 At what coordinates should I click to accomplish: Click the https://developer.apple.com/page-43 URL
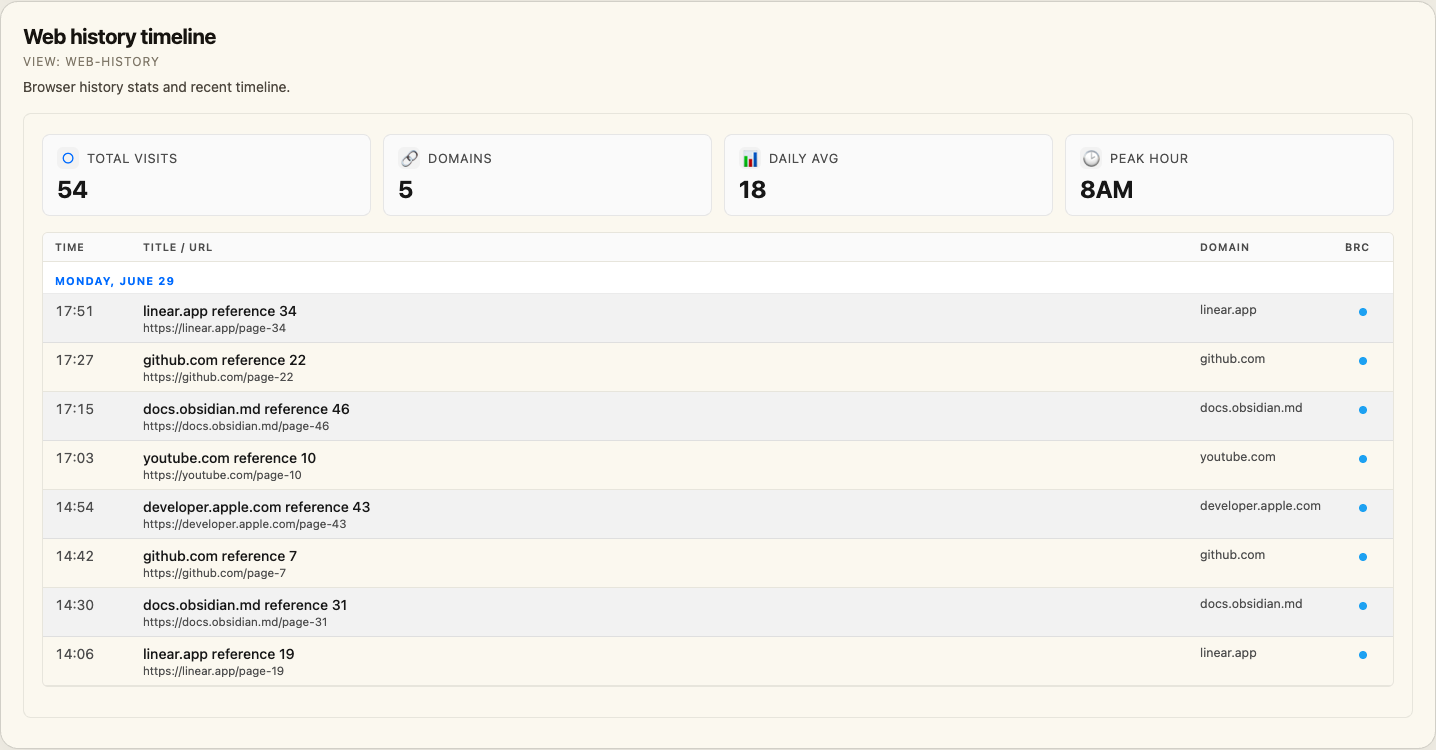tap(245, 524)
